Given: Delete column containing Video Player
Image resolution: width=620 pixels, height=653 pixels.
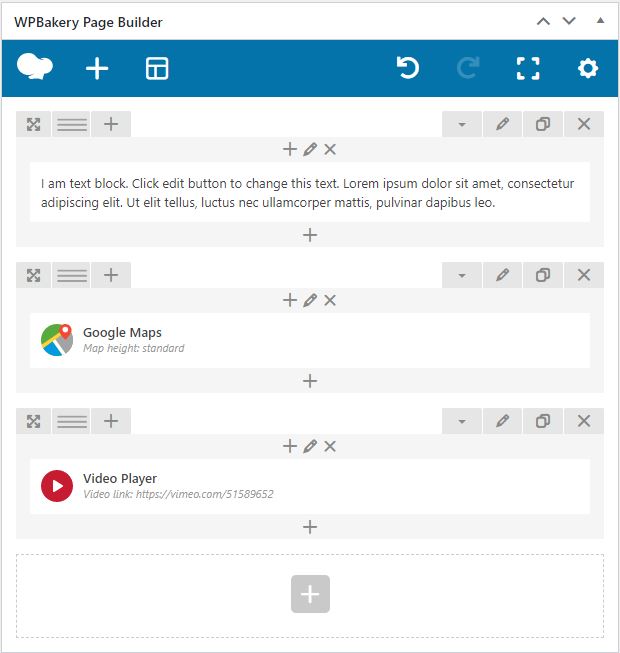Looking at the screenshot, I should click(x=330, y=446).
